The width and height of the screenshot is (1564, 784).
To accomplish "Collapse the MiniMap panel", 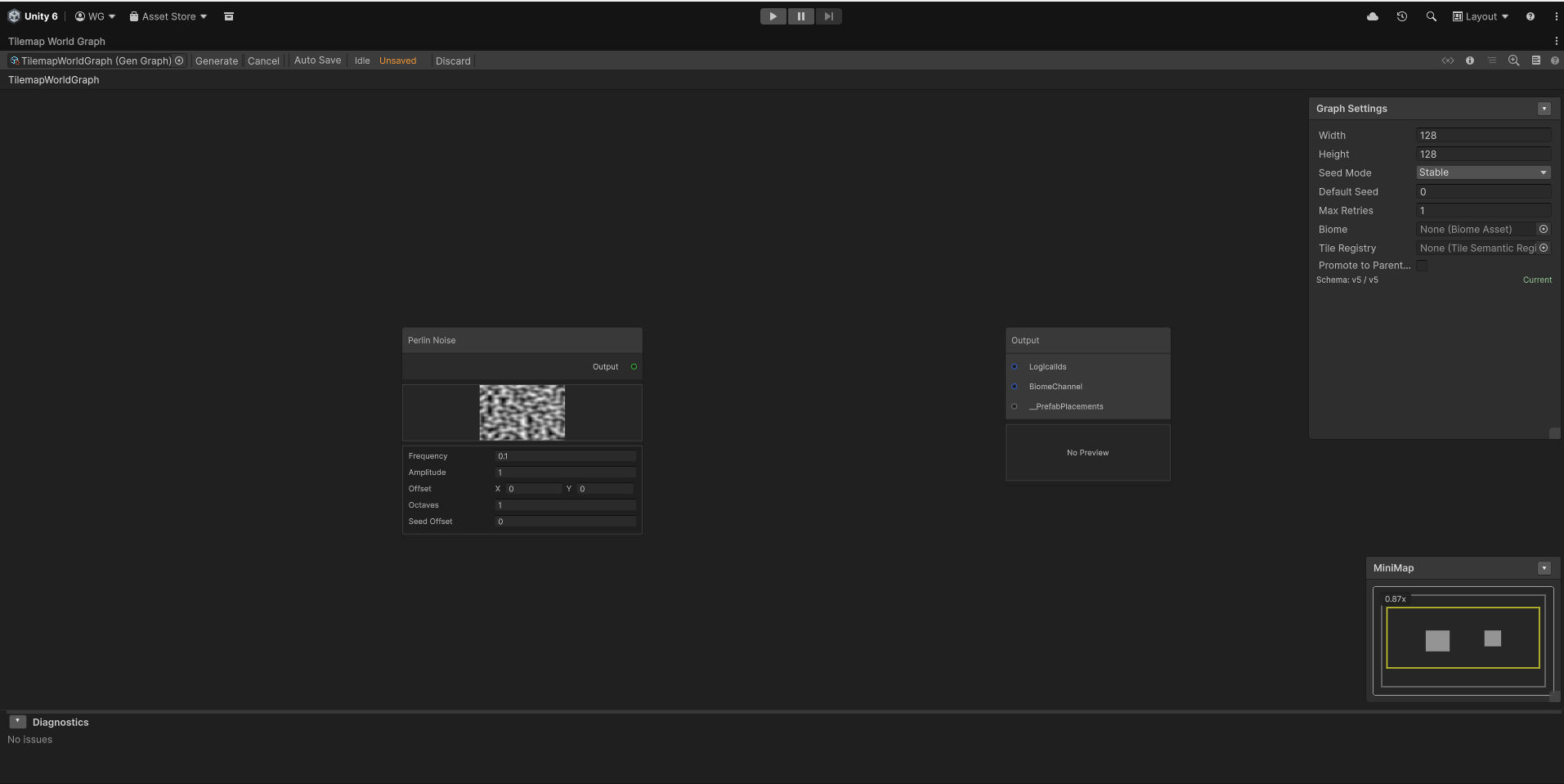I will (x=1544, y=568).
